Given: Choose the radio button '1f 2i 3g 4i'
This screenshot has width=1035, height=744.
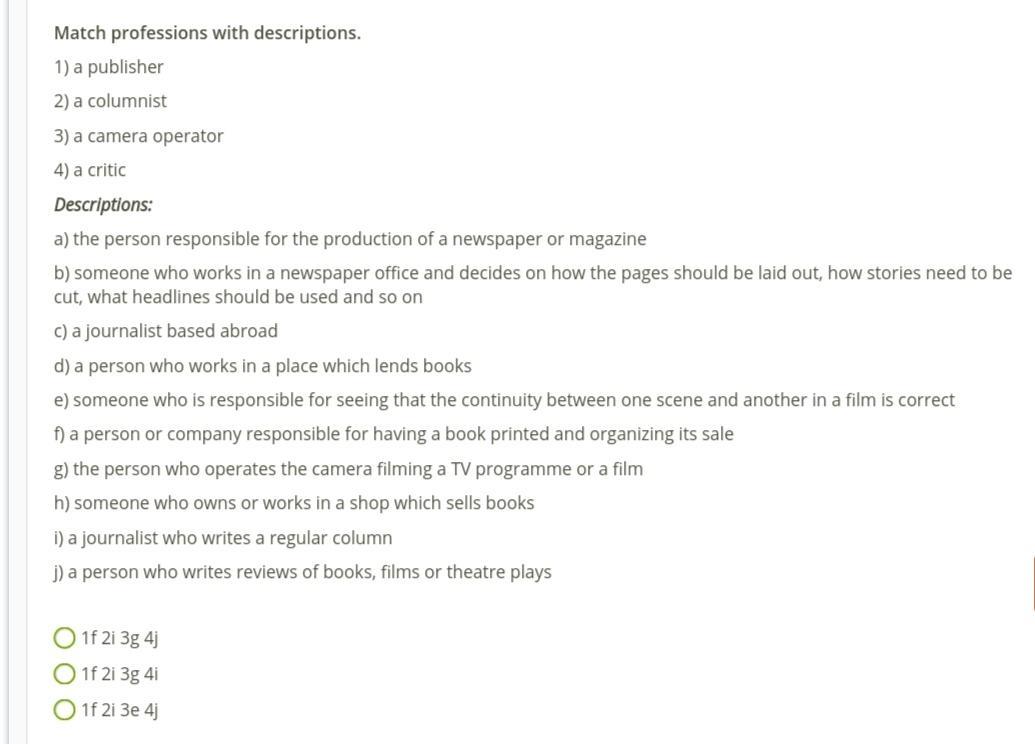Looking at the screenshot, I should [x=65, y=674].
